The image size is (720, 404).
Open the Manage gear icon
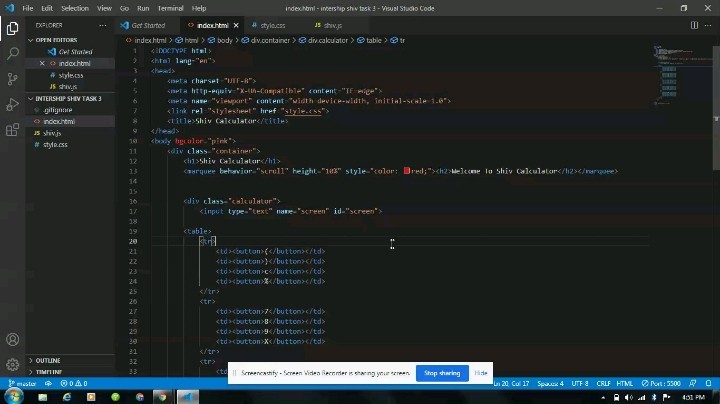coord(12,365)
